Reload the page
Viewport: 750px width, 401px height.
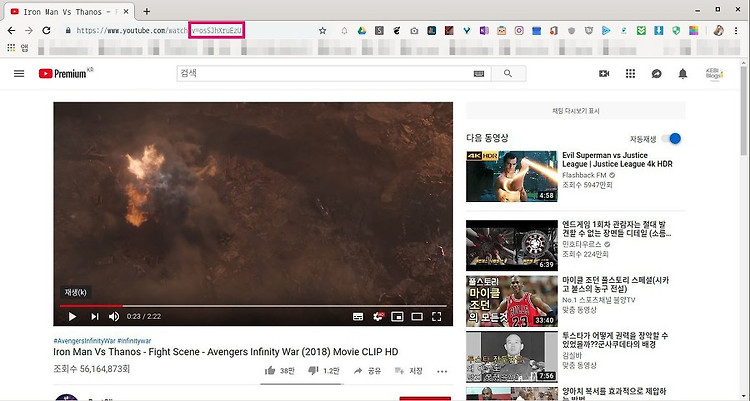pyautogui.click(x=46, y=31)
